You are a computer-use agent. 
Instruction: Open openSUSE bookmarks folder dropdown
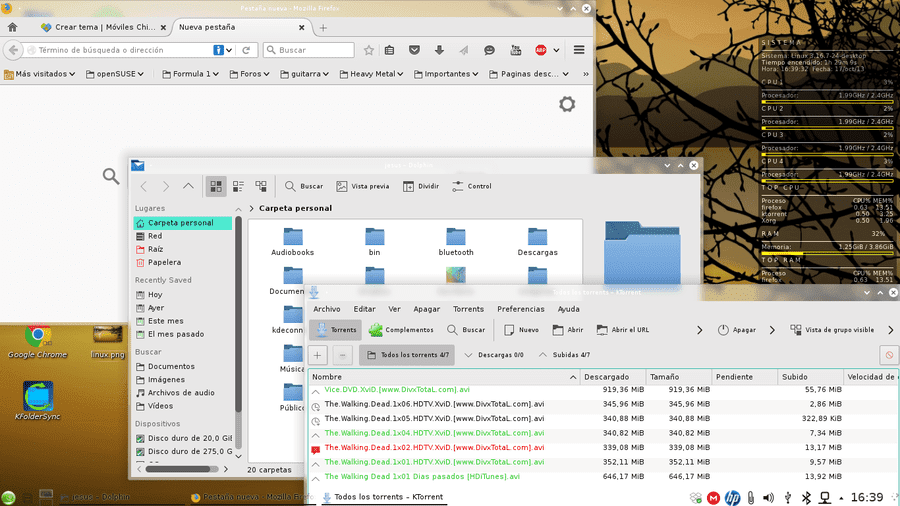[x=115, y=74]
